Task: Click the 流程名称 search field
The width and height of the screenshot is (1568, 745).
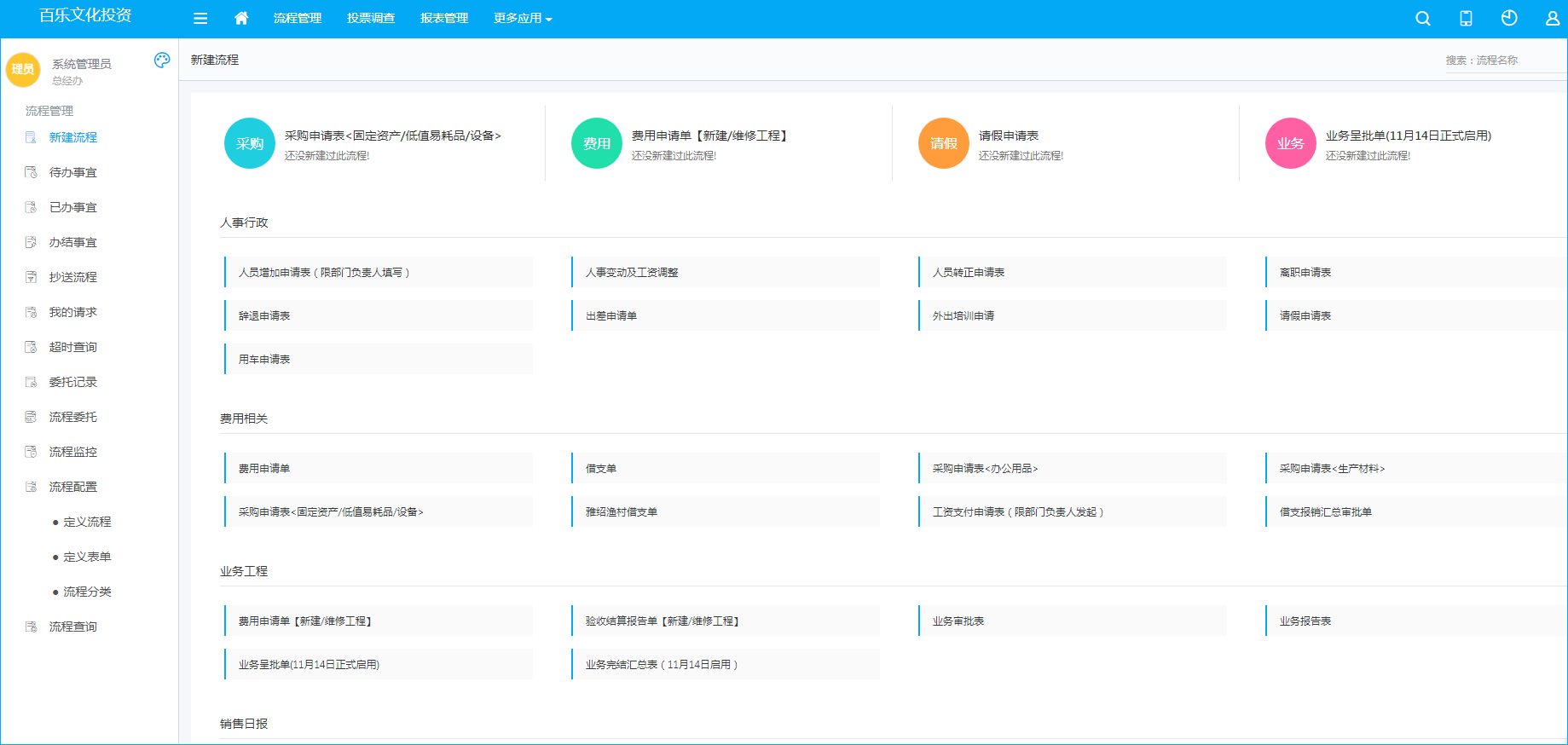Action: [1506, 61]
